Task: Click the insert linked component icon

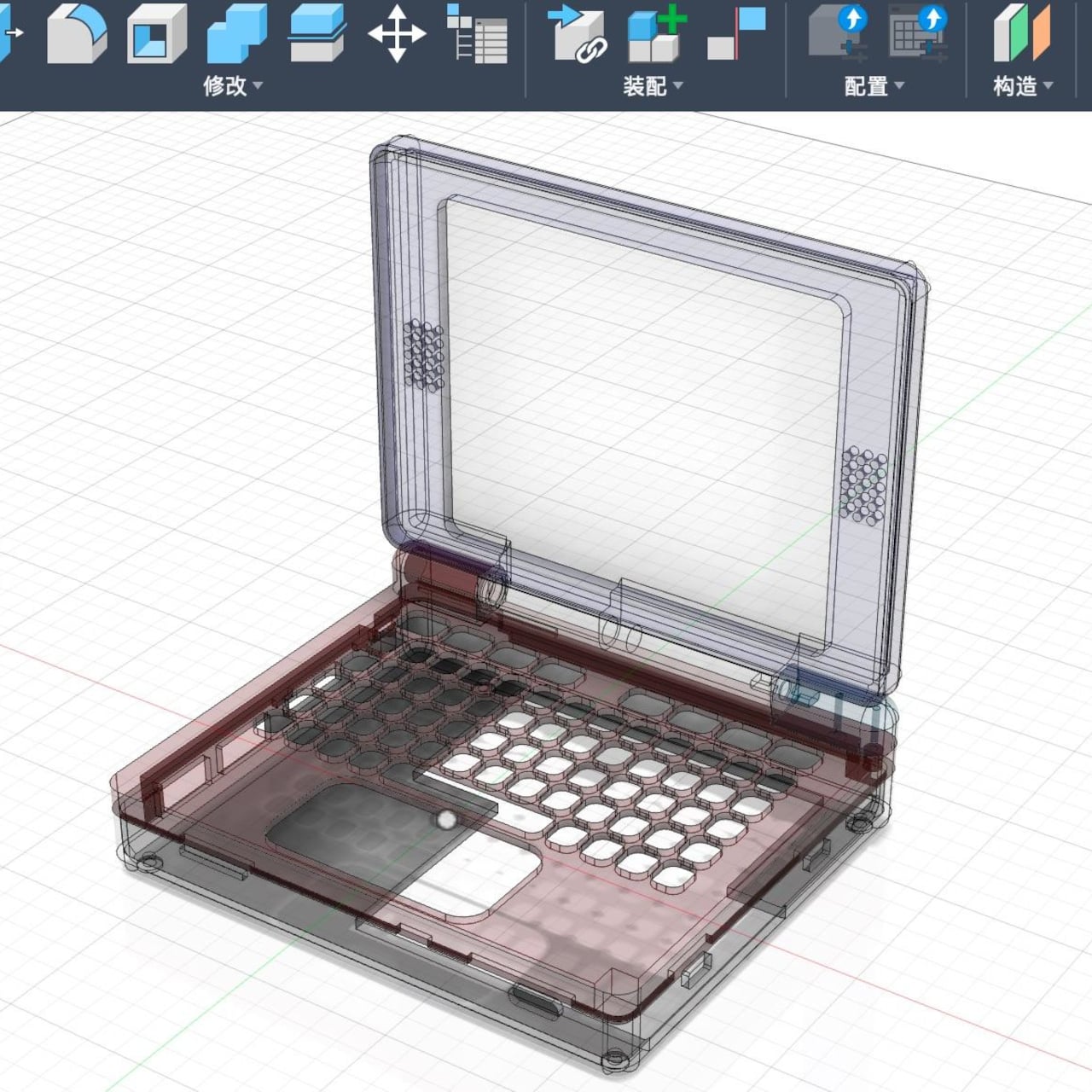Action: coord(577,35)
